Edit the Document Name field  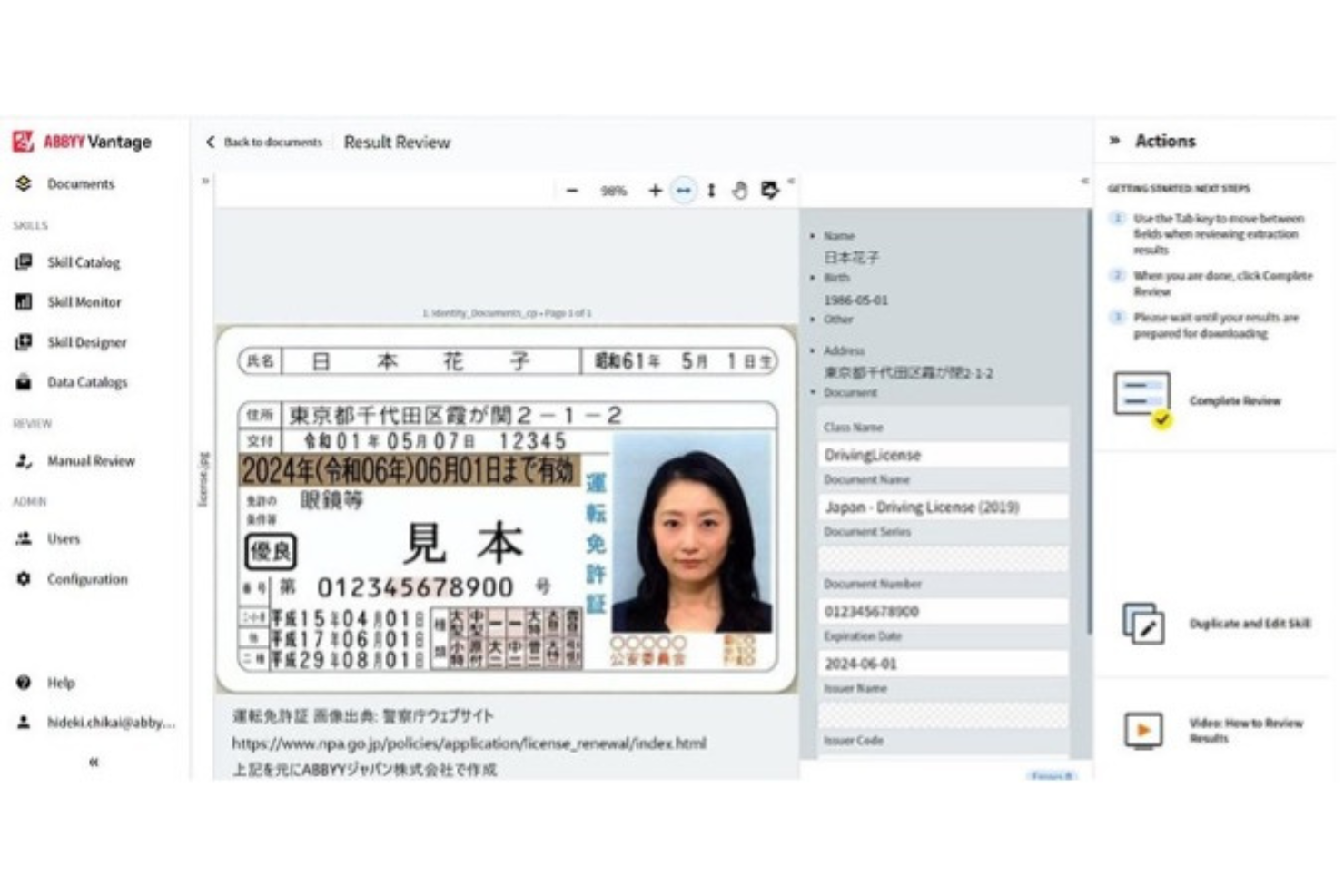[x=944, y=507]
